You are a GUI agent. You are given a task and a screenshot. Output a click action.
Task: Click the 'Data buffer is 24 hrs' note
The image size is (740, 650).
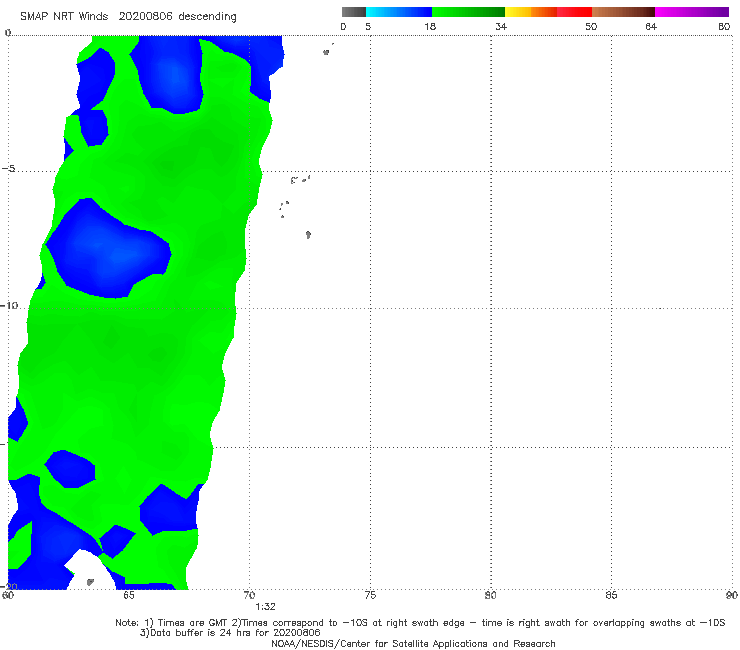230,633
